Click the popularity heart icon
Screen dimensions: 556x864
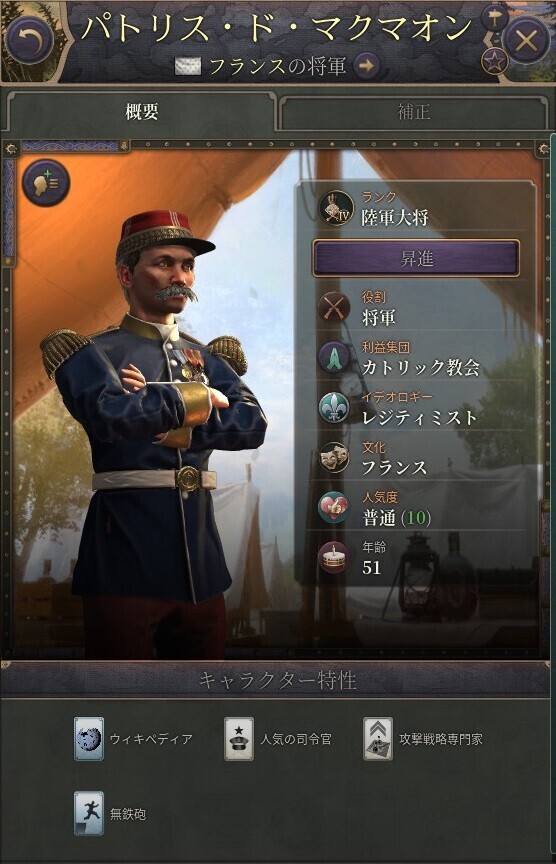(333, 507)
